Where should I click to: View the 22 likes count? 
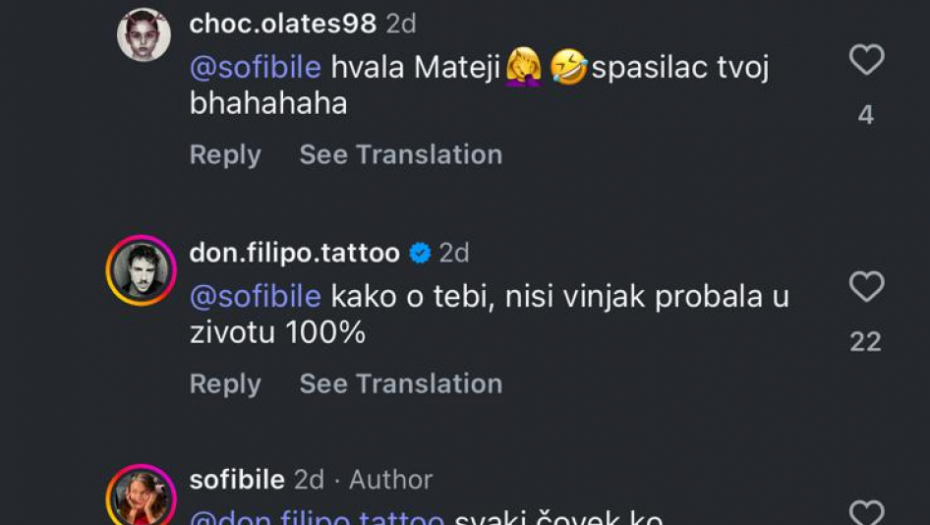pyautogui.click(x=865, y=342)
